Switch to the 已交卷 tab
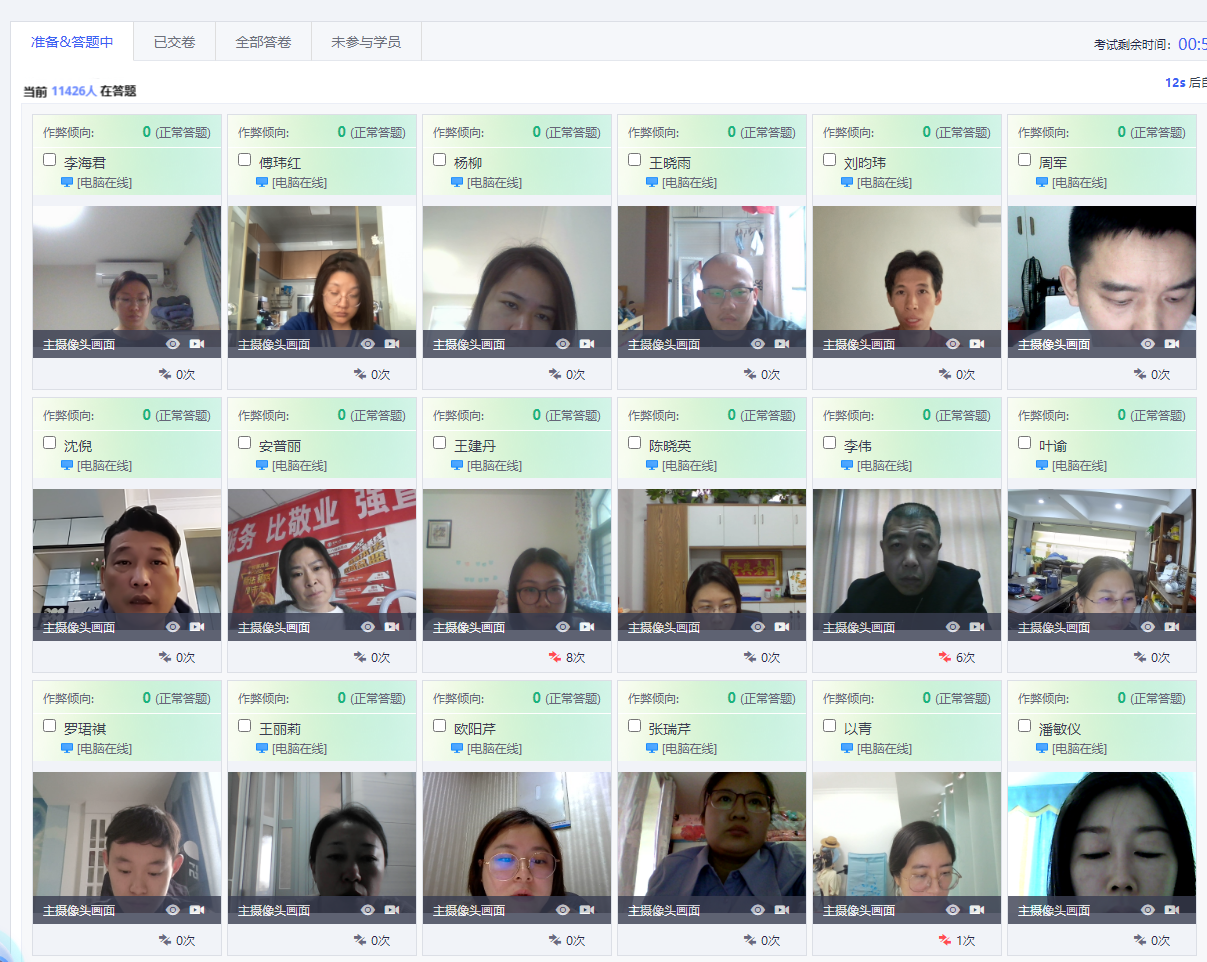The image size is (1207, 962). [x=174, y=42]
